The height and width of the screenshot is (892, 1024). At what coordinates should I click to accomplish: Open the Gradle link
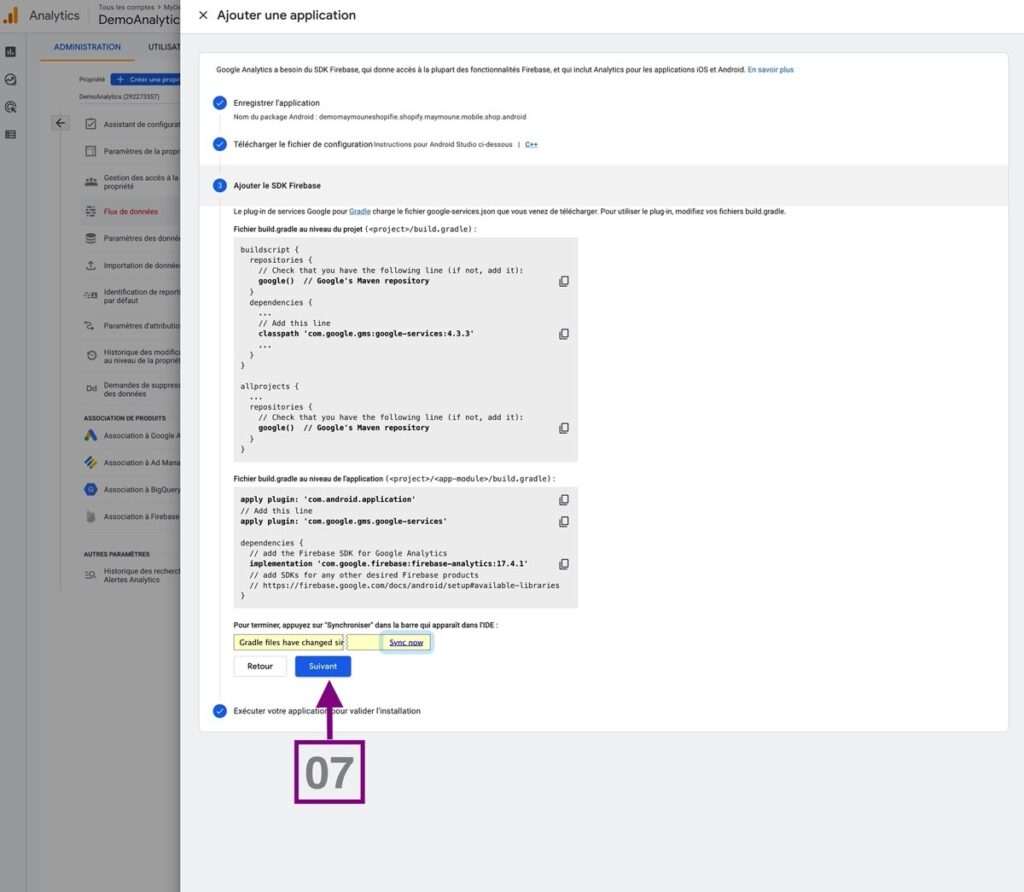pos(360,212)
